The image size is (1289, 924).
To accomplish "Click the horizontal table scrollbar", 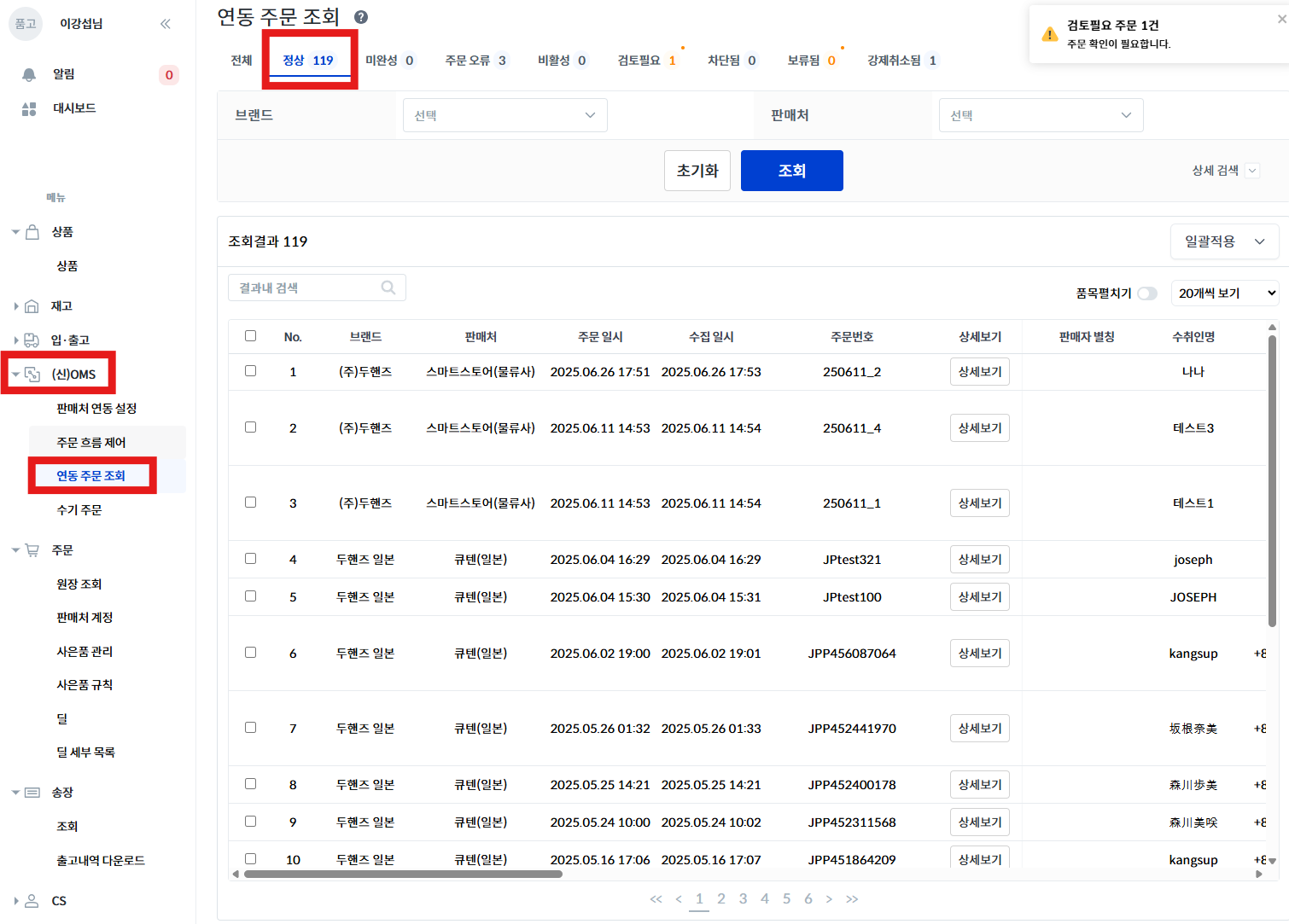I will pyautogui.click(x=403, y=874).
